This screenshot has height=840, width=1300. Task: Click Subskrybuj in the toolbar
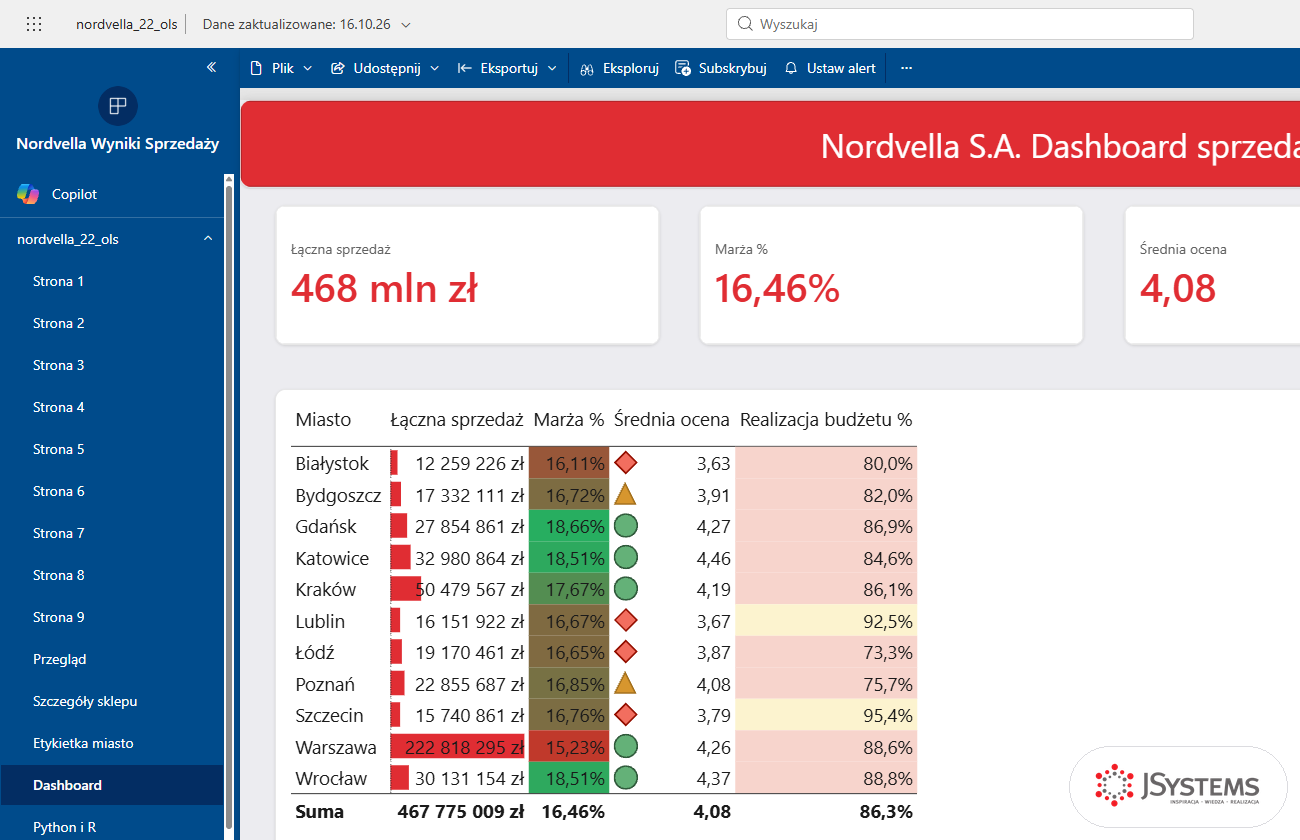721,68
